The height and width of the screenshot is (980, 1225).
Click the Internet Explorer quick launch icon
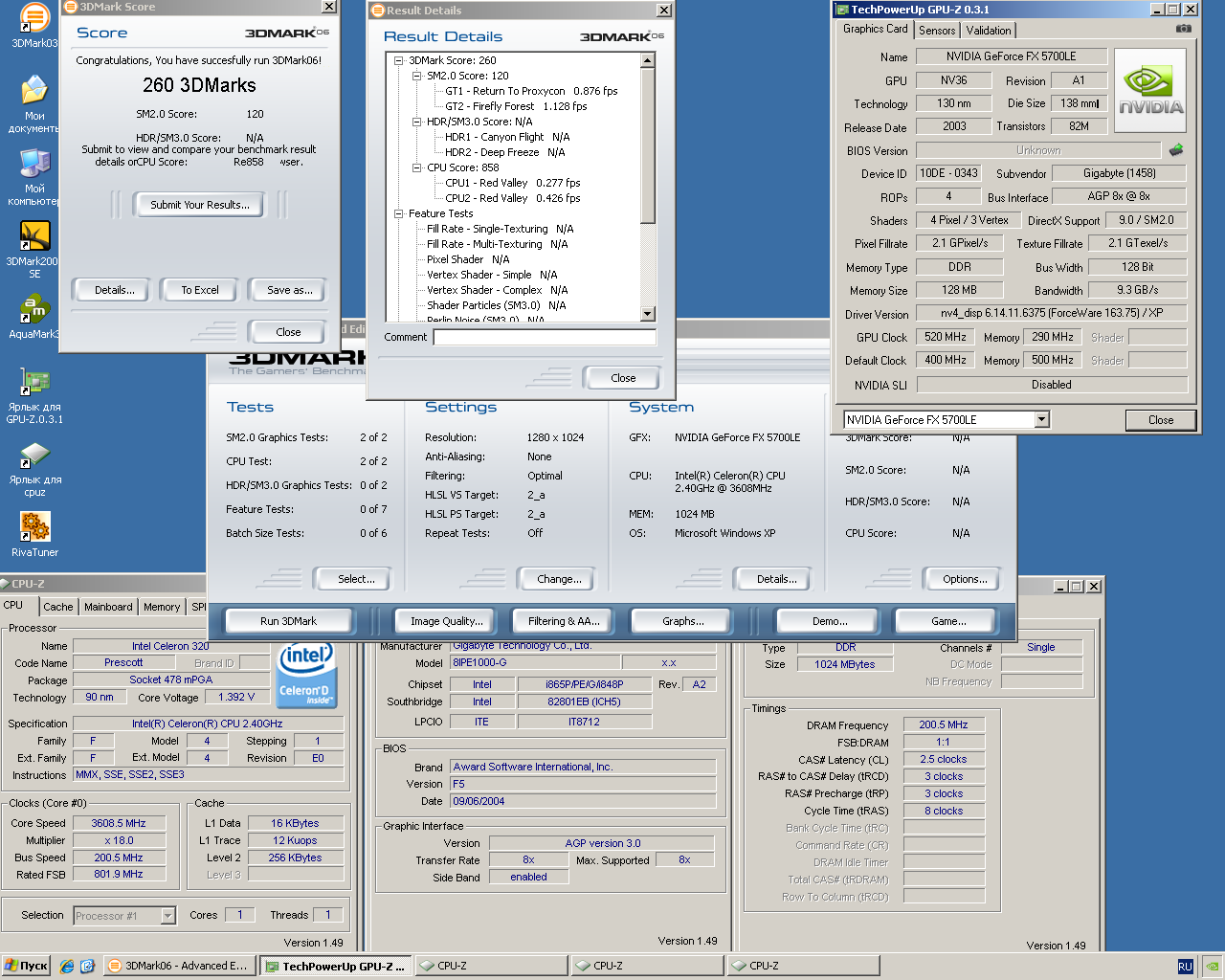coord(67,966)
